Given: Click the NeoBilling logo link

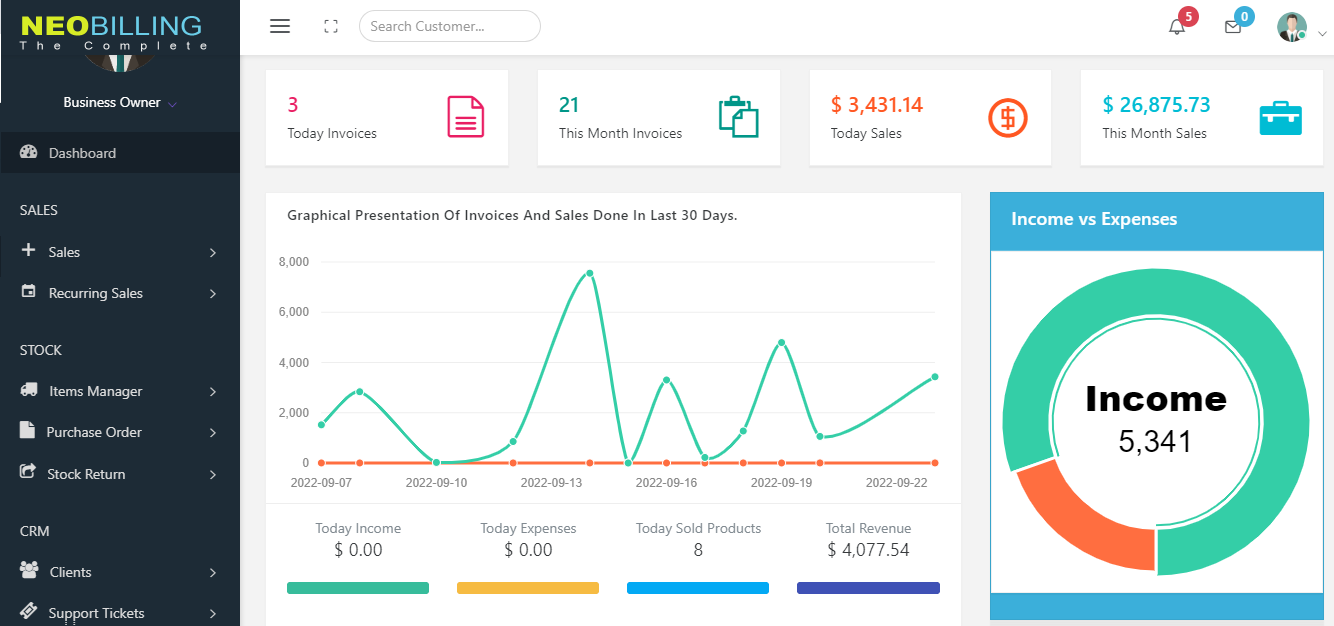Looking at the screenshot, I should 111,30.
